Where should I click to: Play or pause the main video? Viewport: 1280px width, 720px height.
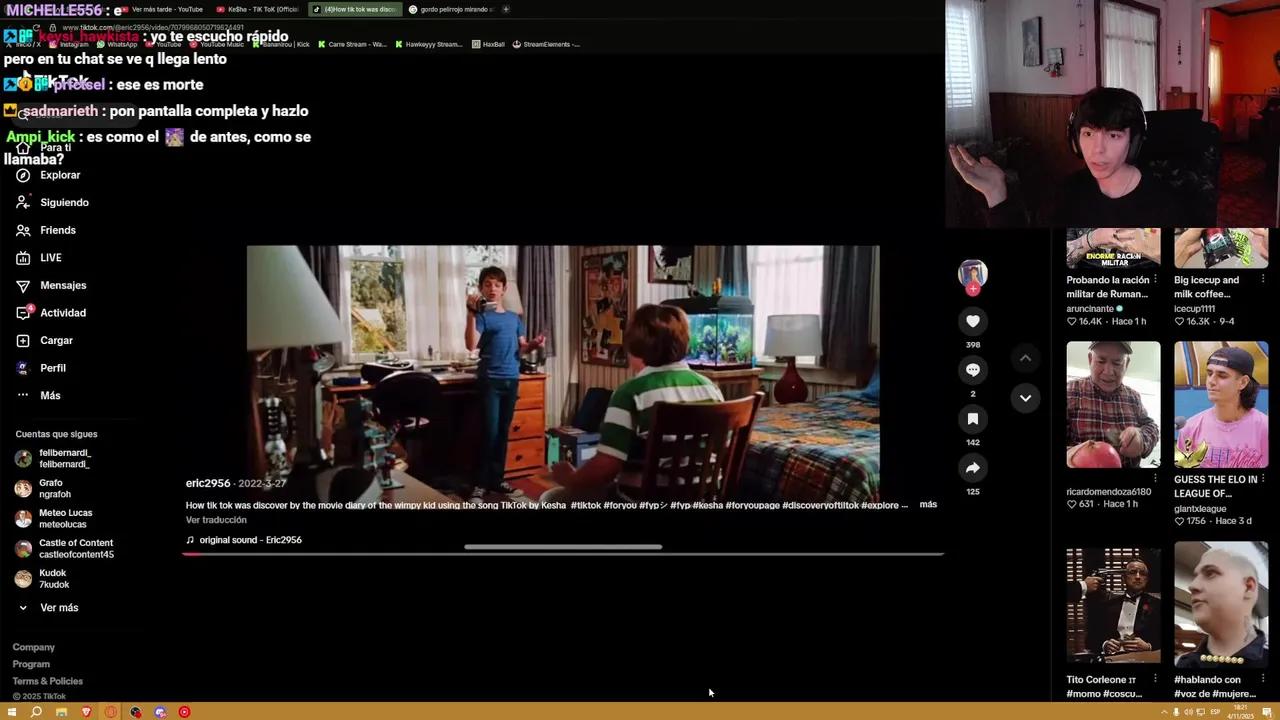point(563,373)
